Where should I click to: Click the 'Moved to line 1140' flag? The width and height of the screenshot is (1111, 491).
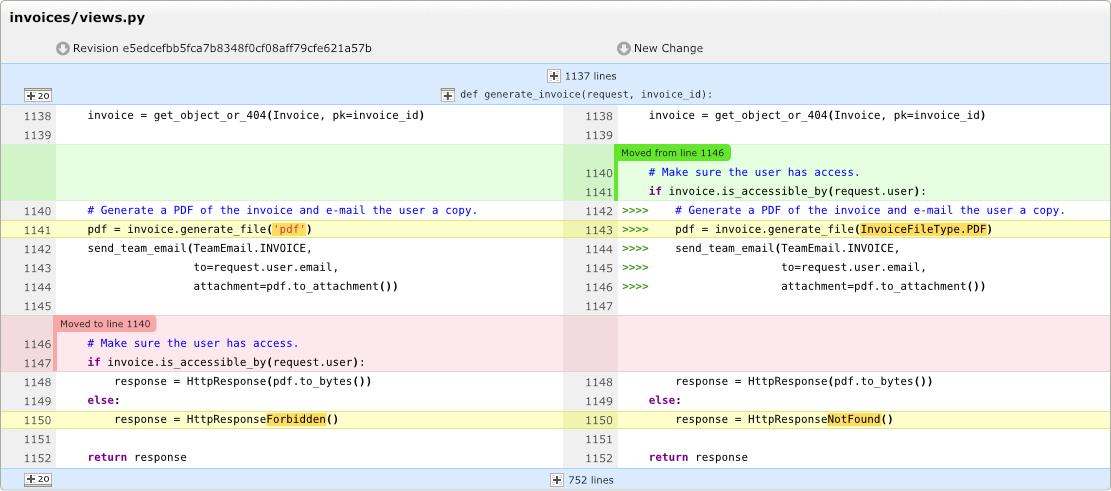(105, 324)
